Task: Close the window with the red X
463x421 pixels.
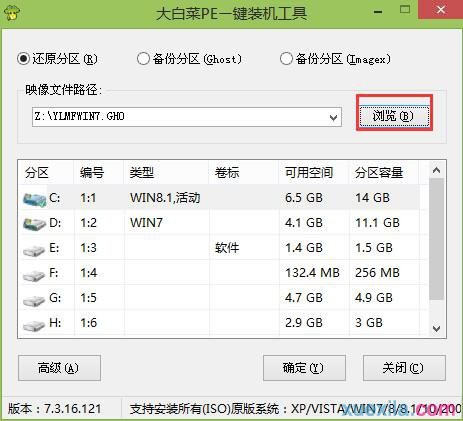Action: pos(440,9)
